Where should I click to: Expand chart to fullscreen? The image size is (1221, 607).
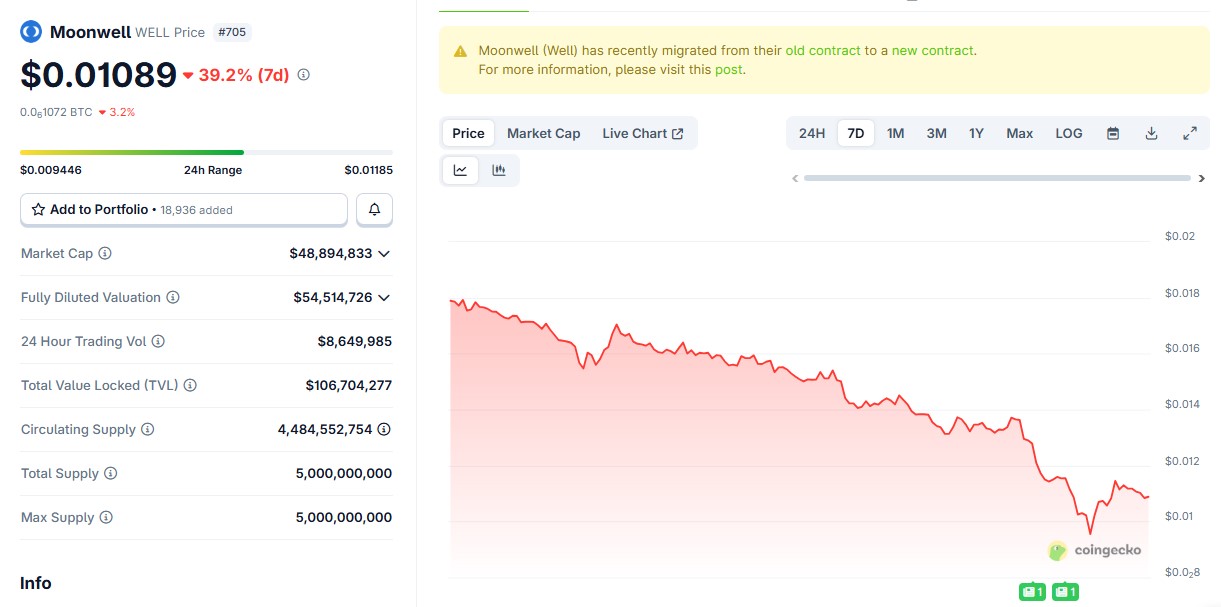coord(1190,133)
